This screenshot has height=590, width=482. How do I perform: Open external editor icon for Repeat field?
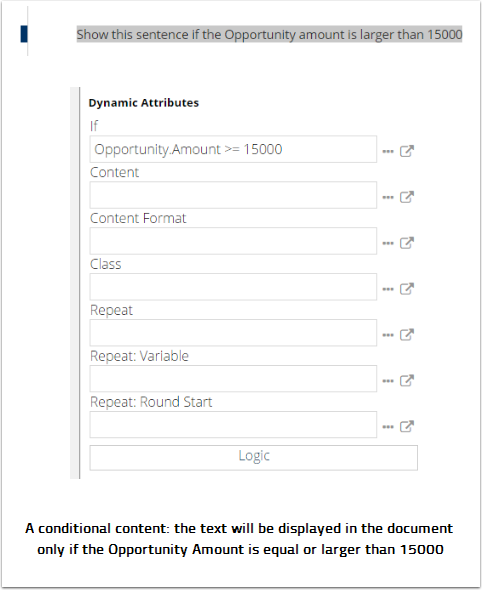click(407, 335)
